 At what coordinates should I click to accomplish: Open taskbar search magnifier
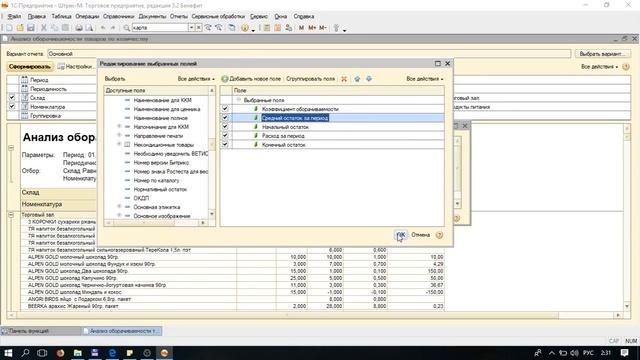25,353
